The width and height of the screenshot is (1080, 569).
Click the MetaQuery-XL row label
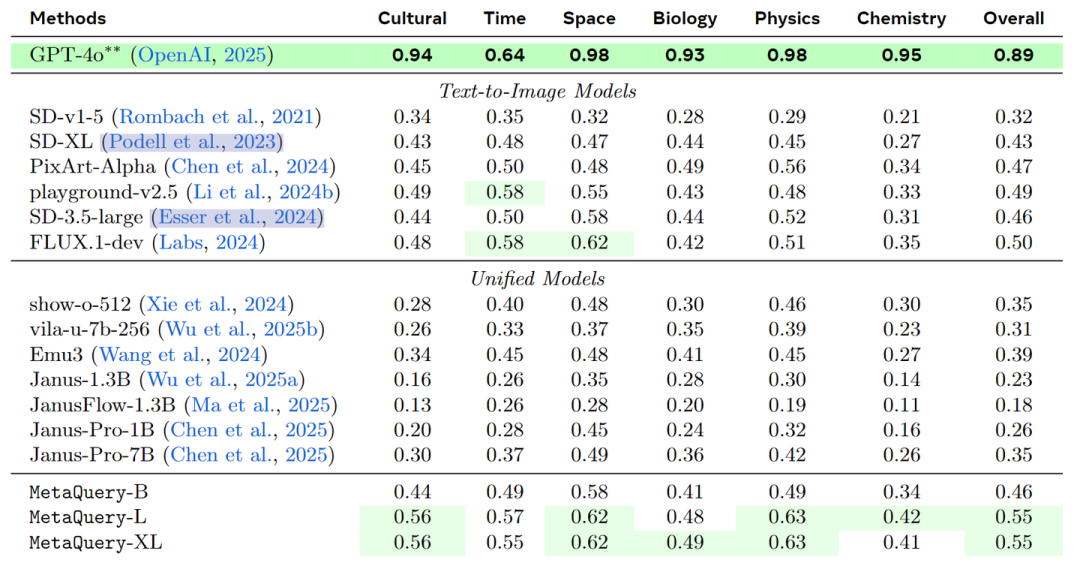[x=96, y=543]
